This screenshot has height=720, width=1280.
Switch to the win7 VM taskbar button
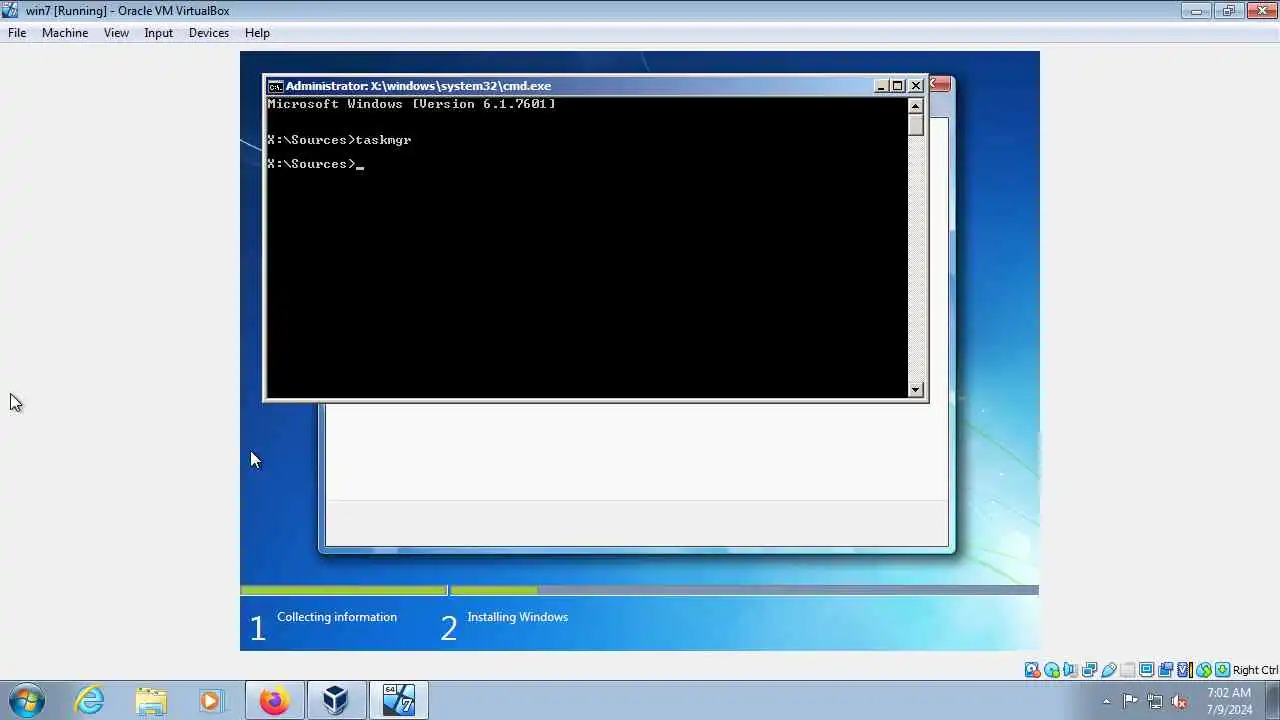pyautogui.click(x=399, y=700)
